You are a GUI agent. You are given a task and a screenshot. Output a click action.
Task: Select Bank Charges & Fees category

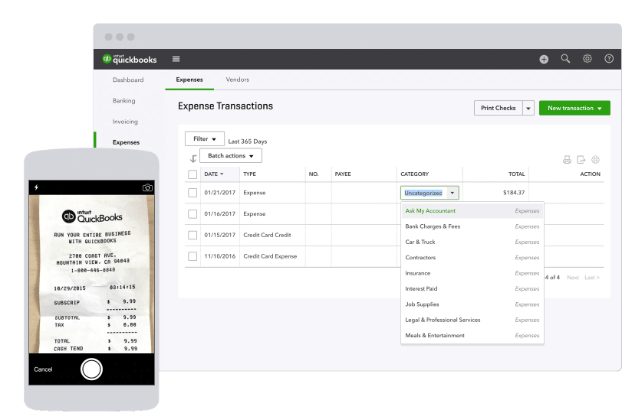pos(472,226)
